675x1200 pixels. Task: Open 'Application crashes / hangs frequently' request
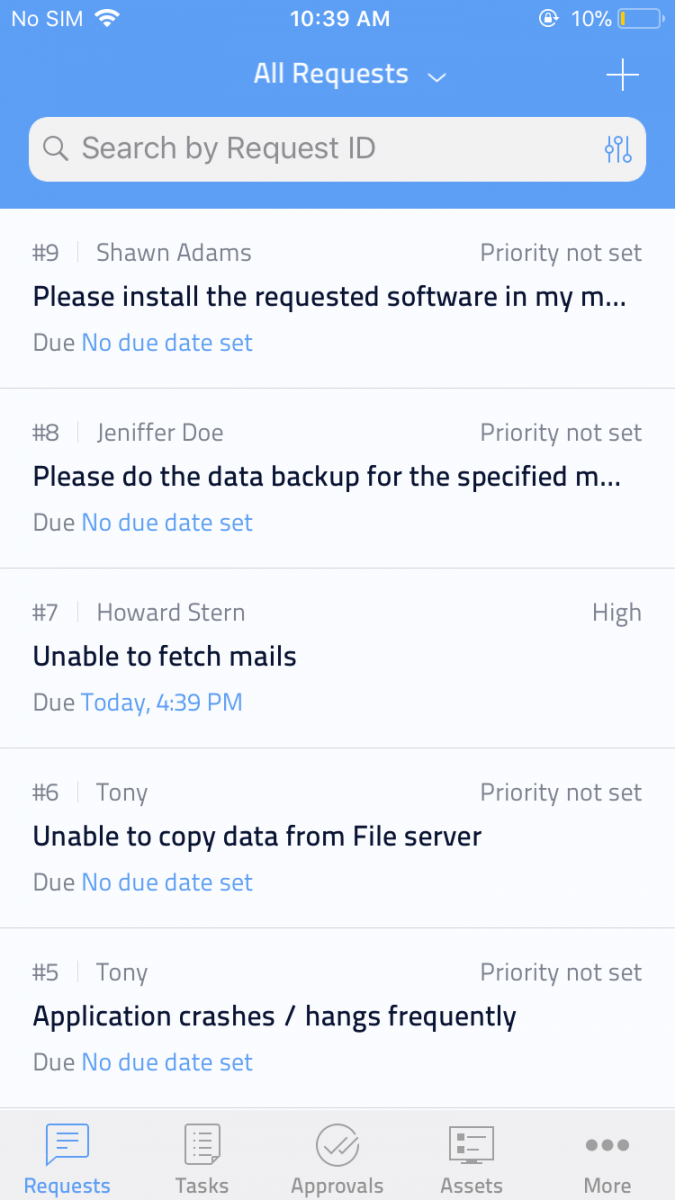(275, 1017)
